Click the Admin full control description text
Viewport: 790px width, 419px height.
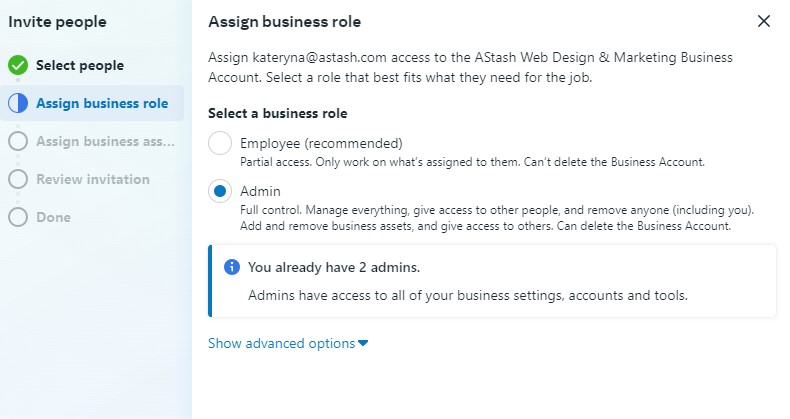click(497, 218)
